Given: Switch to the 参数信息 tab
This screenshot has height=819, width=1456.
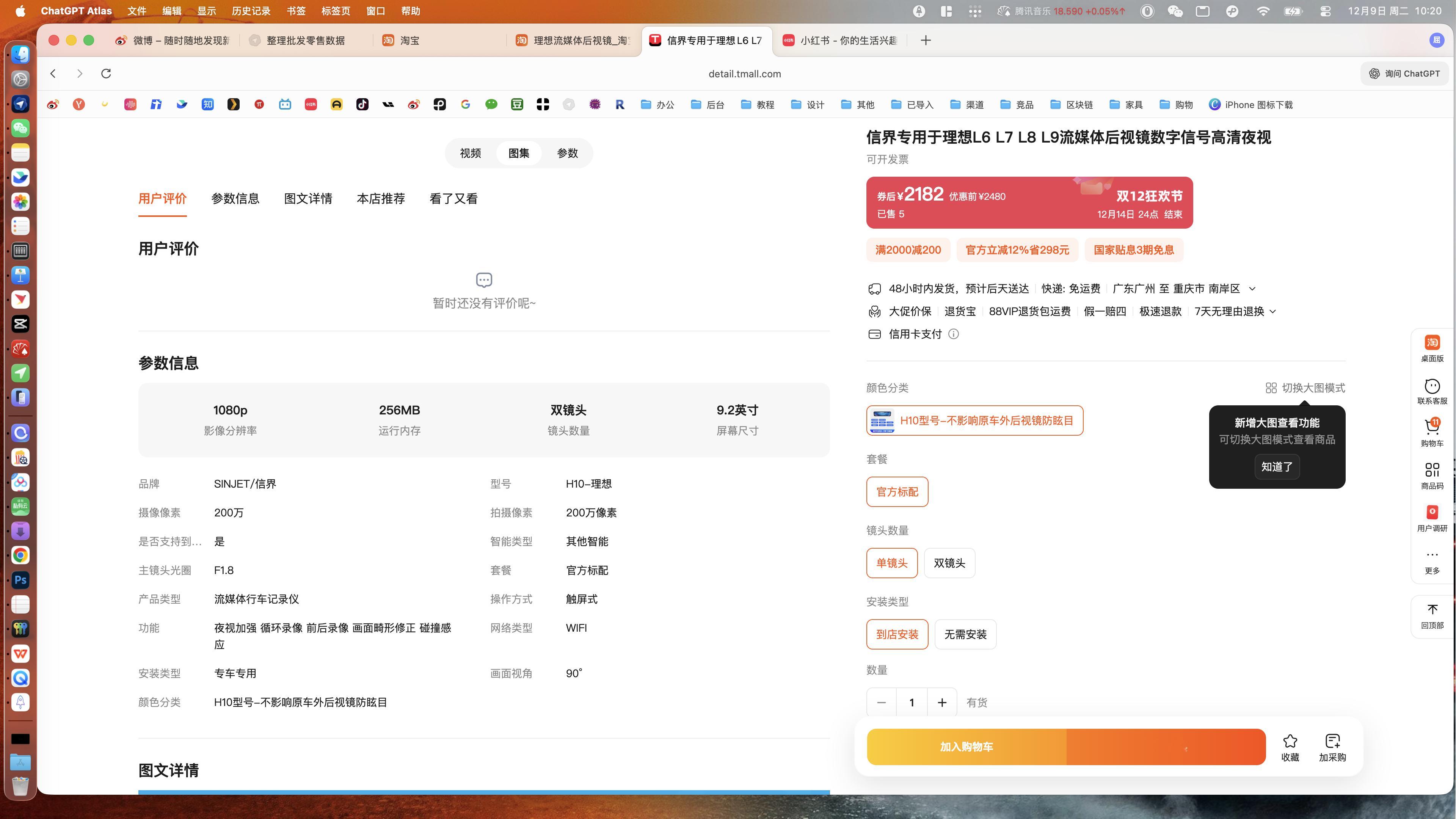Looking at the screenshot, I should 235,198.
